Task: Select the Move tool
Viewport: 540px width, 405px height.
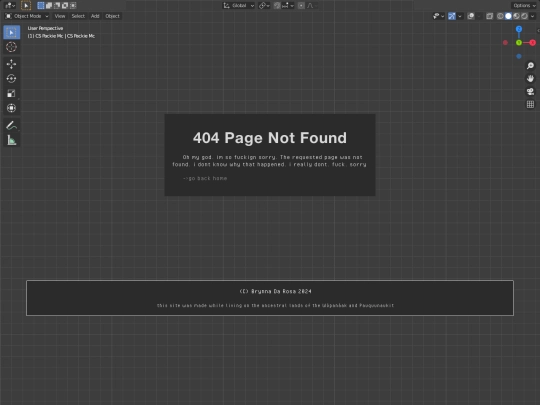Action: click(x=11, y=64)
